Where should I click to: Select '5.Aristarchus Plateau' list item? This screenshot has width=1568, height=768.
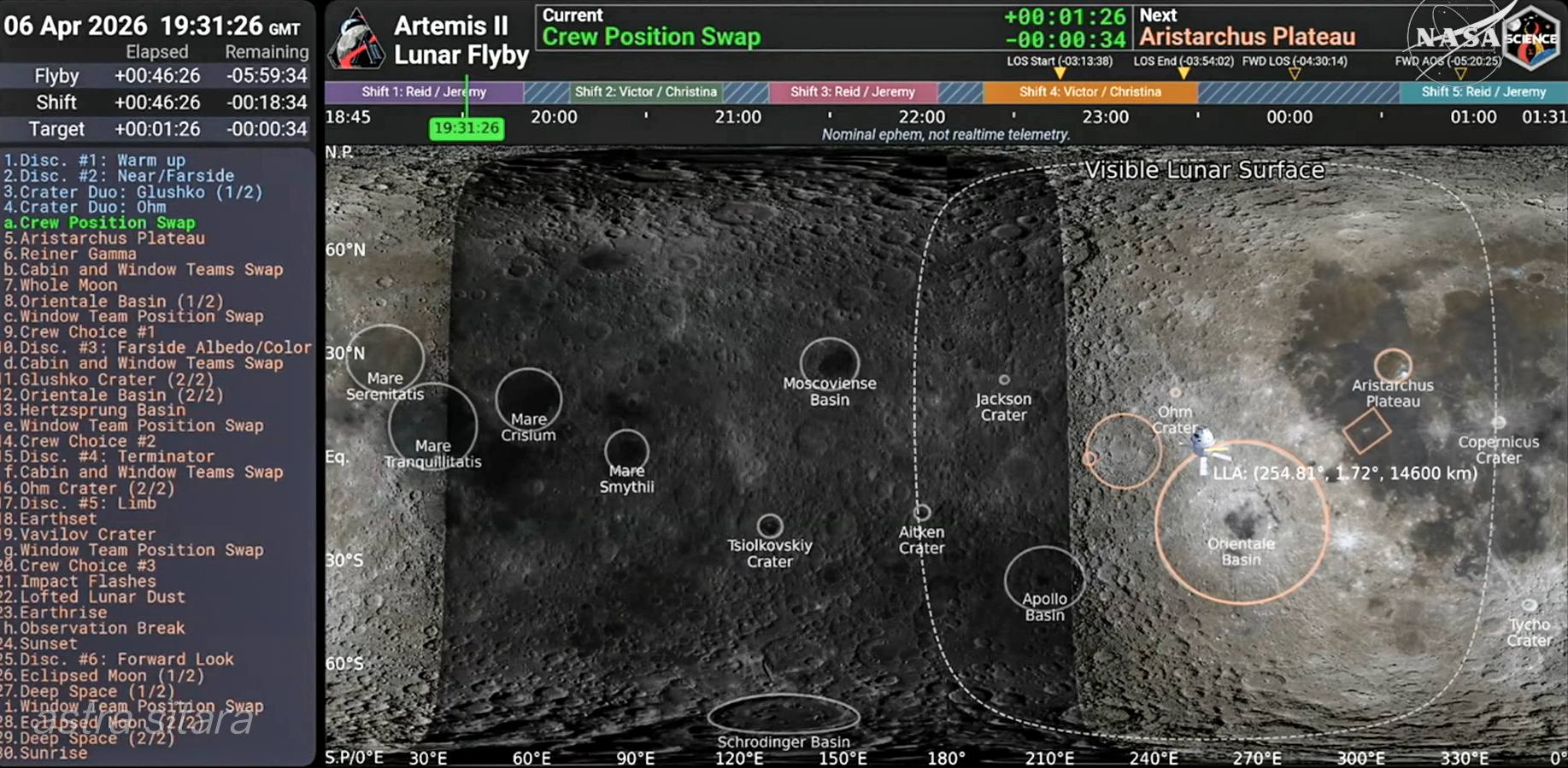tap(103, 238)
